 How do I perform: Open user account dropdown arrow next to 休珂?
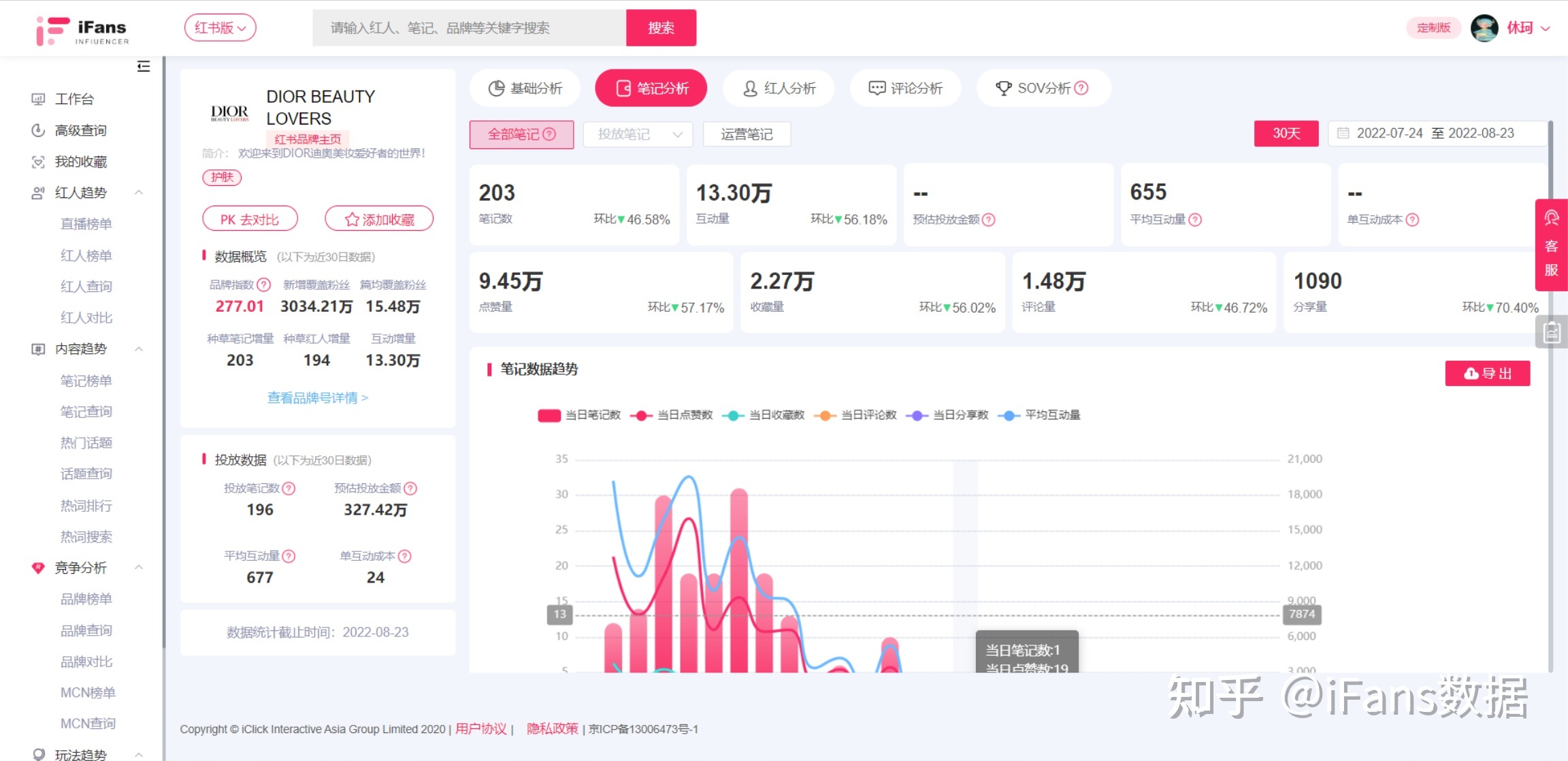coord(1545,29)
